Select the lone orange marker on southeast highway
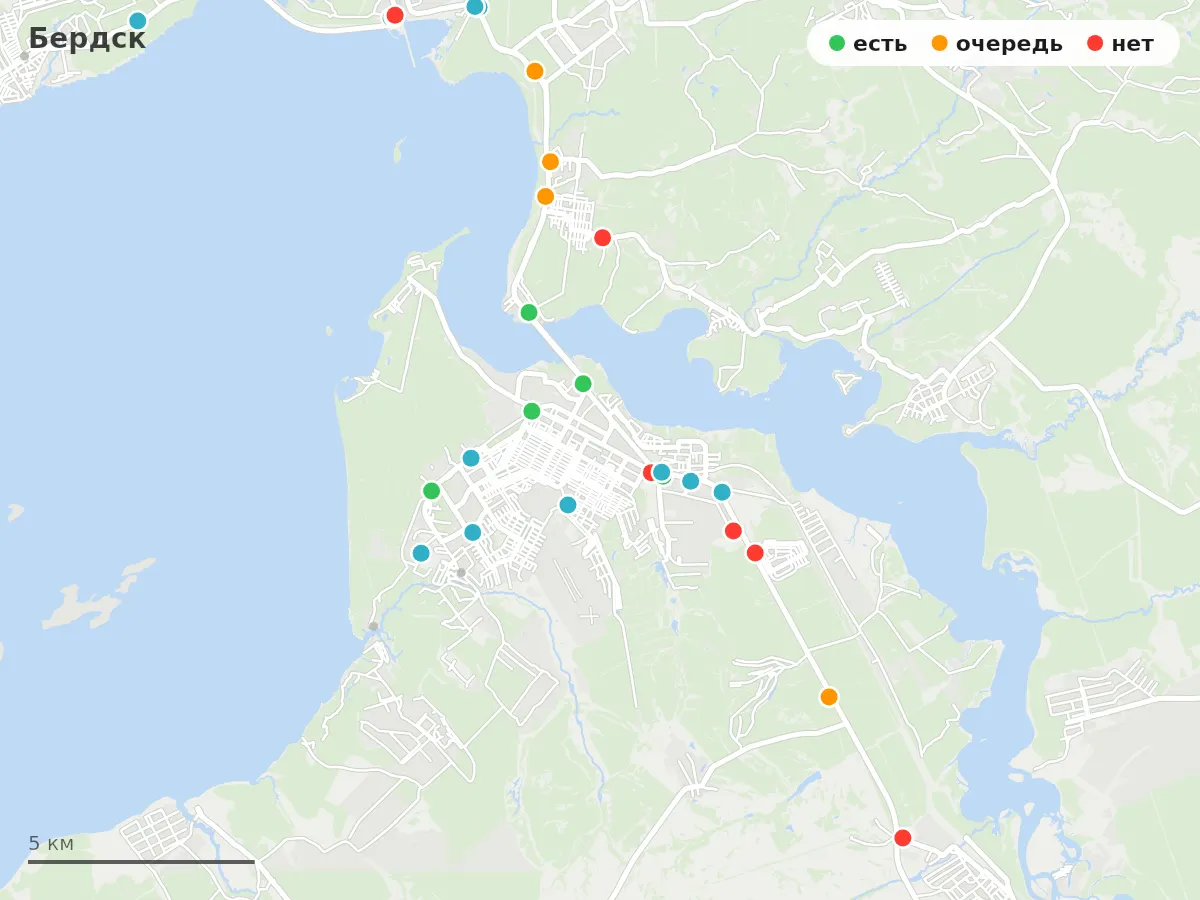Screen dimensions: 1200x900 [829, 697]
